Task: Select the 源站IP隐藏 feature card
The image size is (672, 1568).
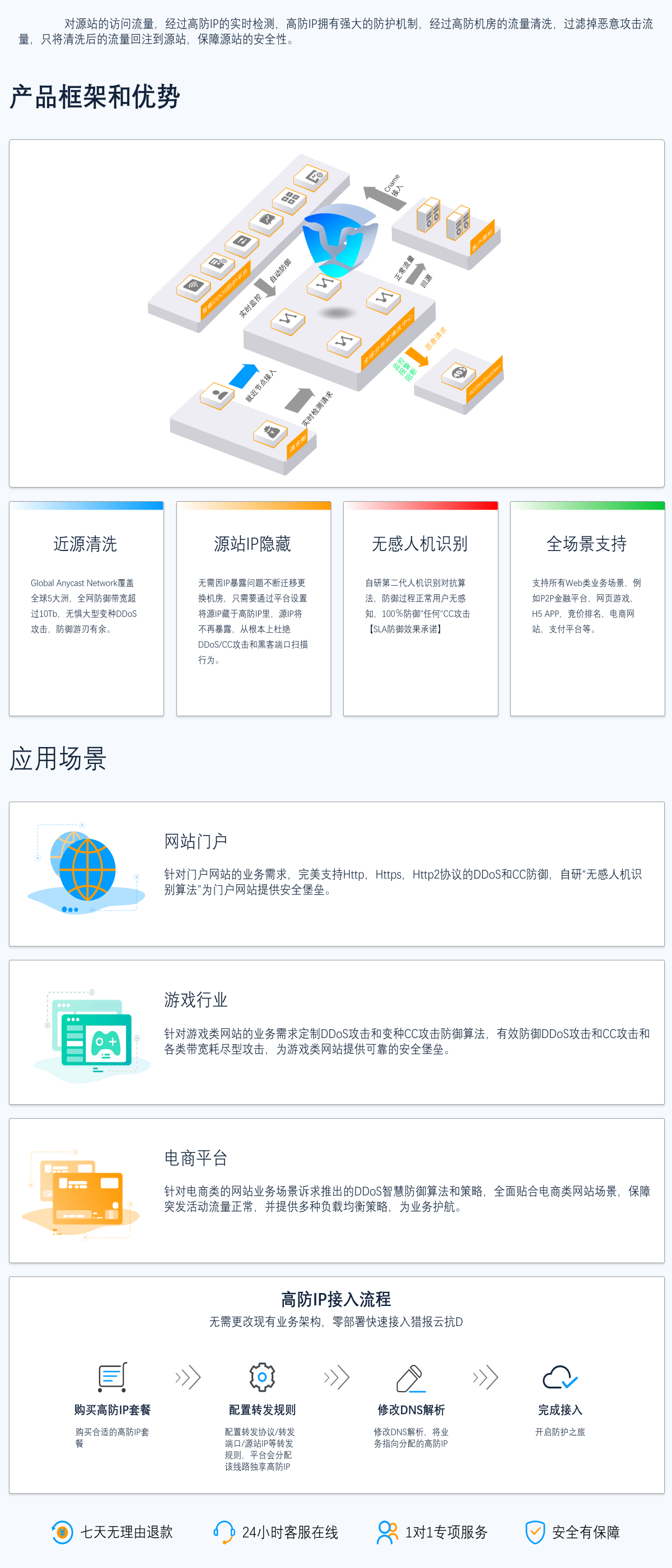Action: point(253,608)
